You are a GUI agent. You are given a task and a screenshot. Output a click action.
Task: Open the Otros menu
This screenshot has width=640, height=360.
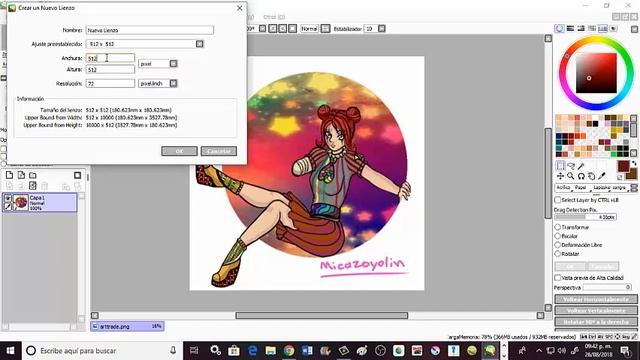pyautogui.click(x=274, y=17)
